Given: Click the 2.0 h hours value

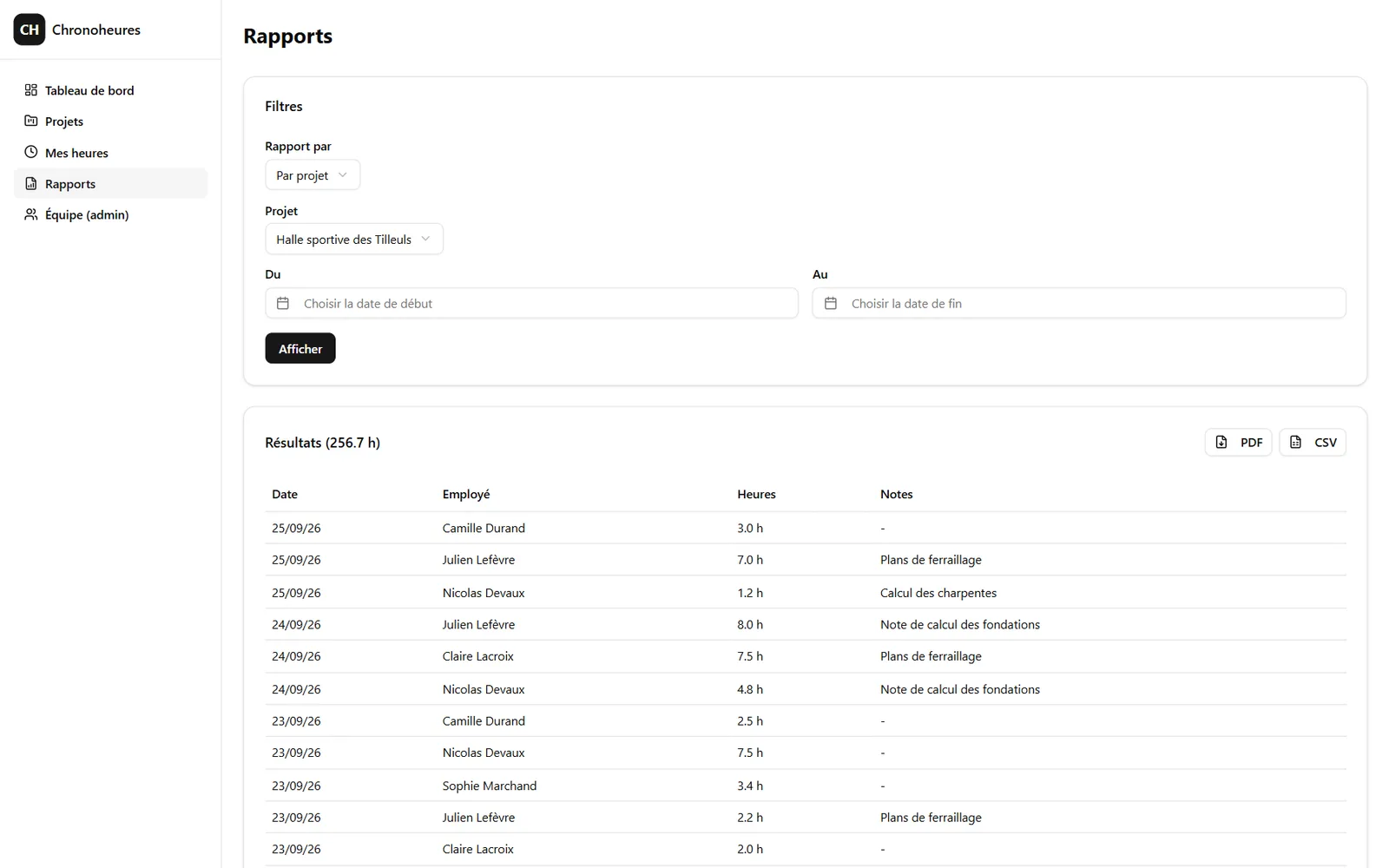Looking at the screenshot, I should tap(750, 850).
